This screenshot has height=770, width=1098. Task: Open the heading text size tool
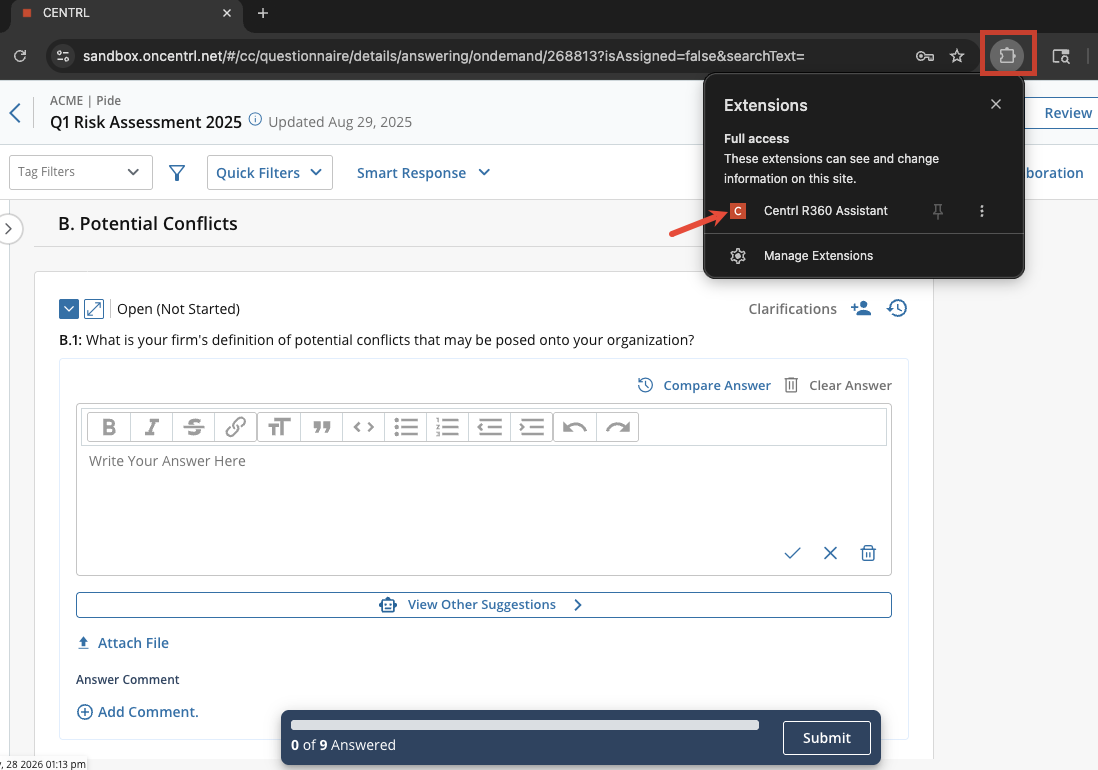coord(279,427)
